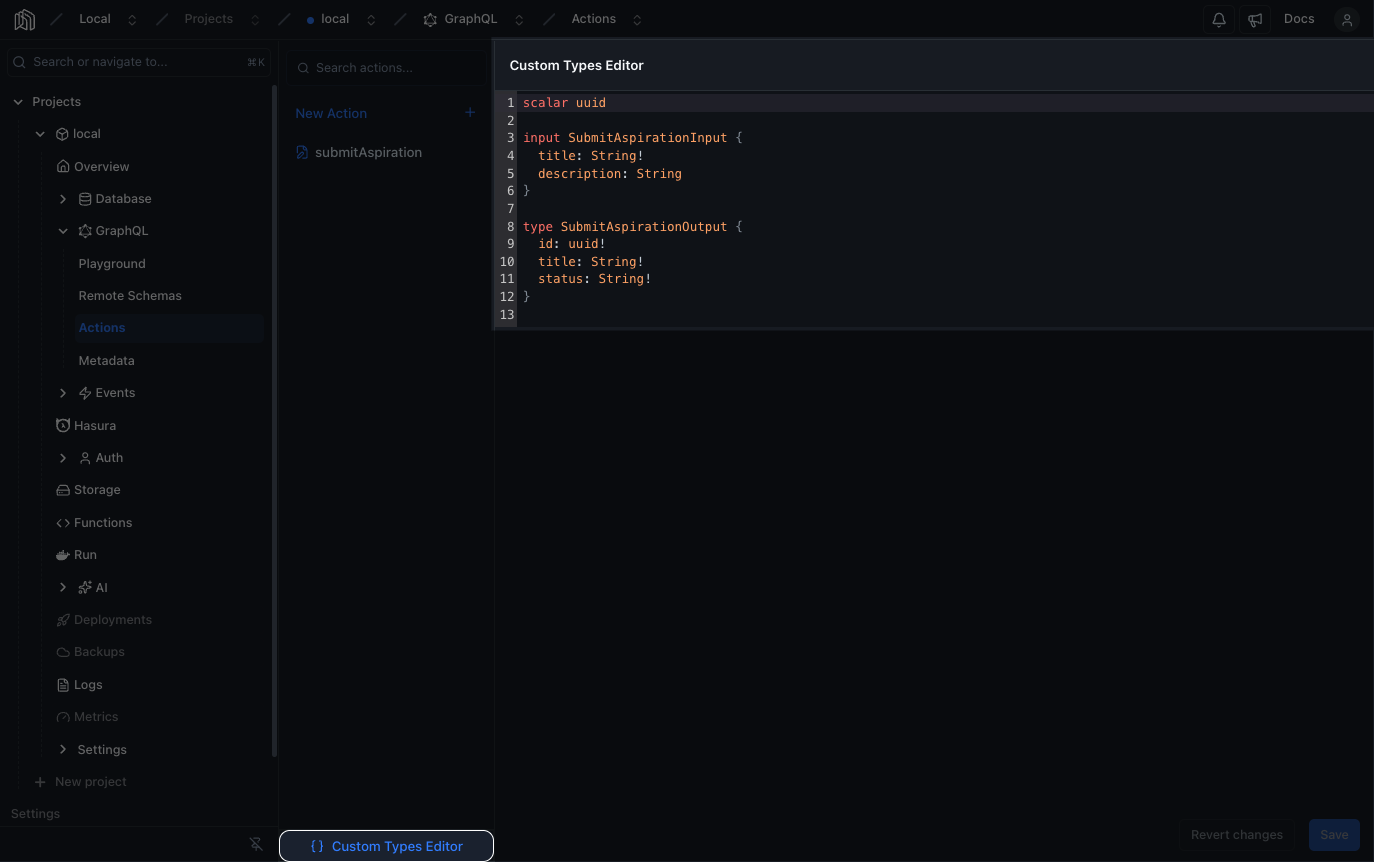Image resolution: width=1374 pixels, height=862 pixels.
Task: Collapse the GraphQL tree chevron
Action: 63,231
